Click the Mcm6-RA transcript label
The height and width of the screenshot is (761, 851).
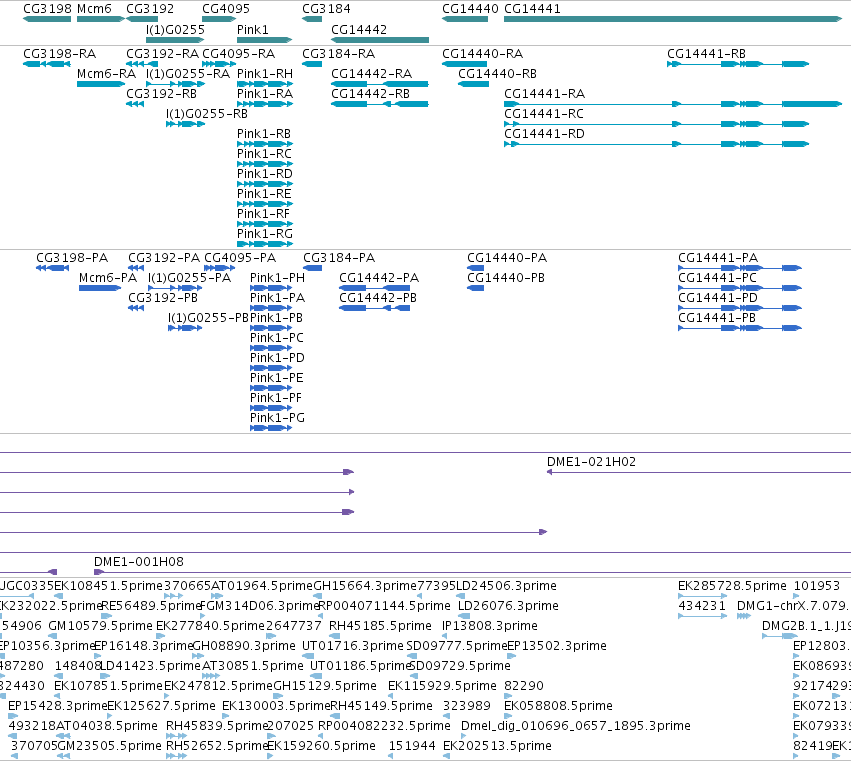click(x=106, y=73)
